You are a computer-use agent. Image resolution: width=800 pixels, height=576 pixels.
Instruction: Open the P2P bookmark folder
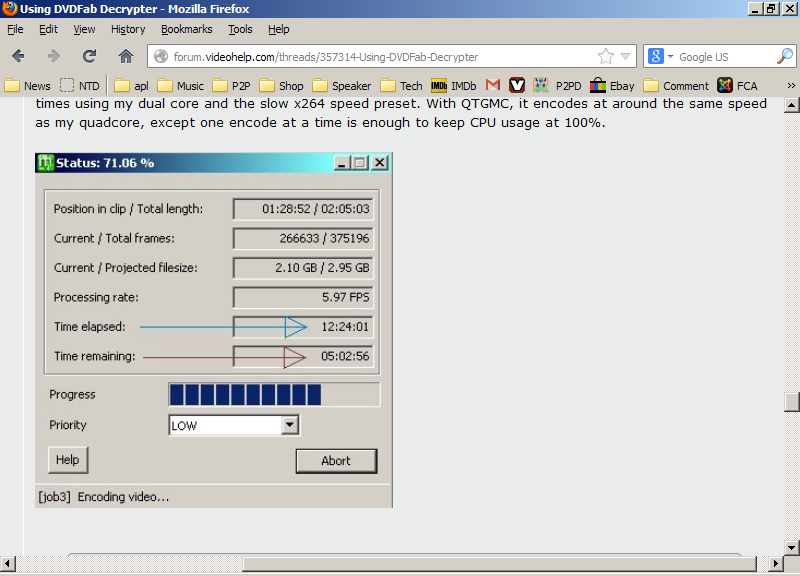[232, 86]
